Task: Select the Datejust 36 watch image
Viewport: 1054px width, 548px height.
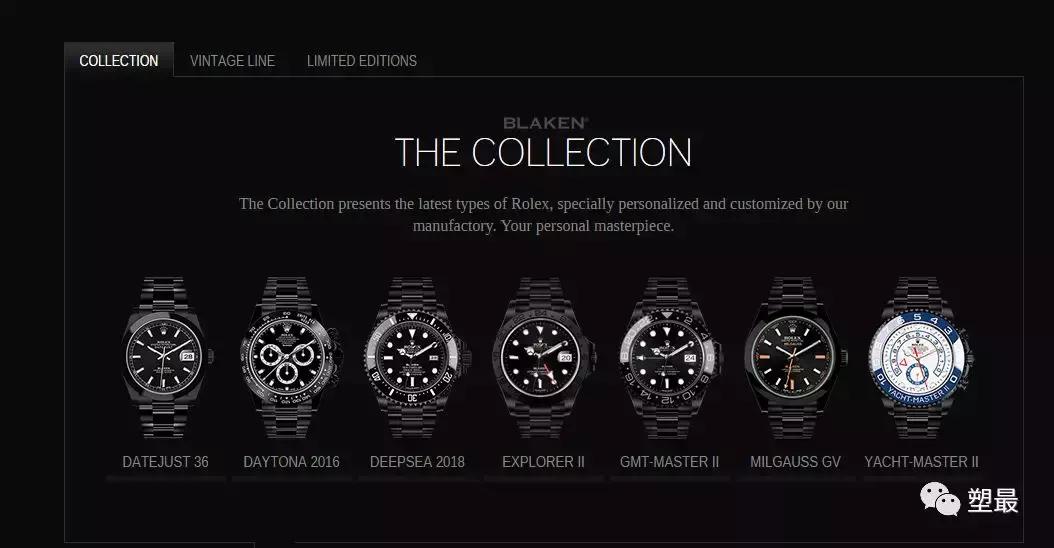Action: 165,358
